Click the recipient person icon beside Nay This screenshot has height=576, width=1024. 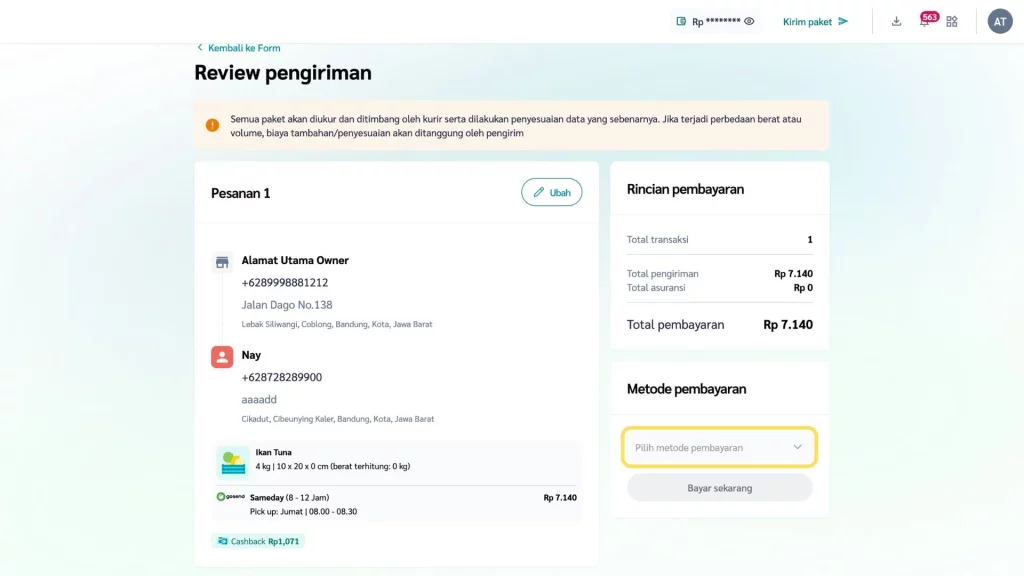[x=222, y=357]
